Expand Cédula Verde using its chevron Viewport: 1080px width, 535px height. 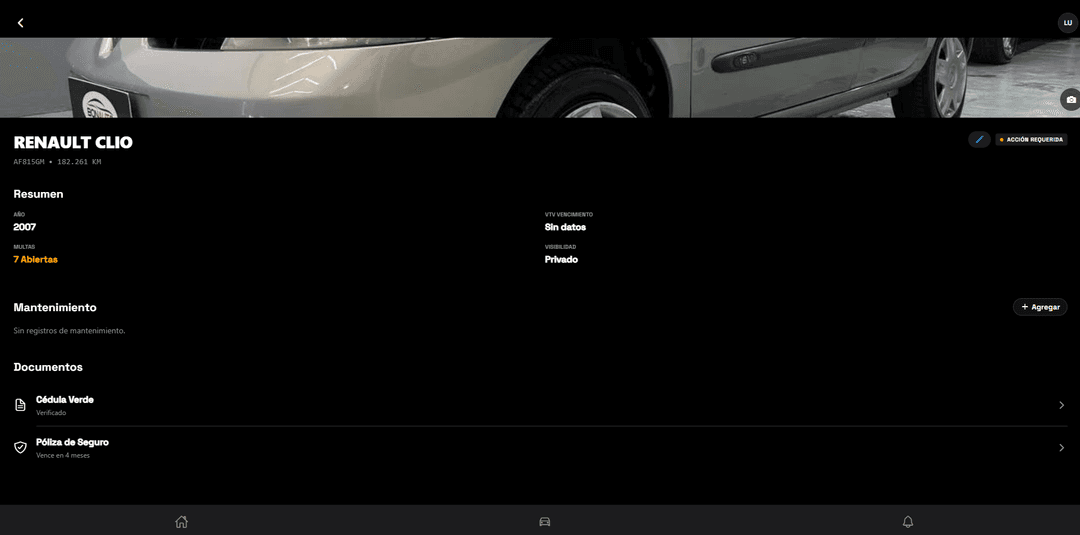pos(1061,405)
